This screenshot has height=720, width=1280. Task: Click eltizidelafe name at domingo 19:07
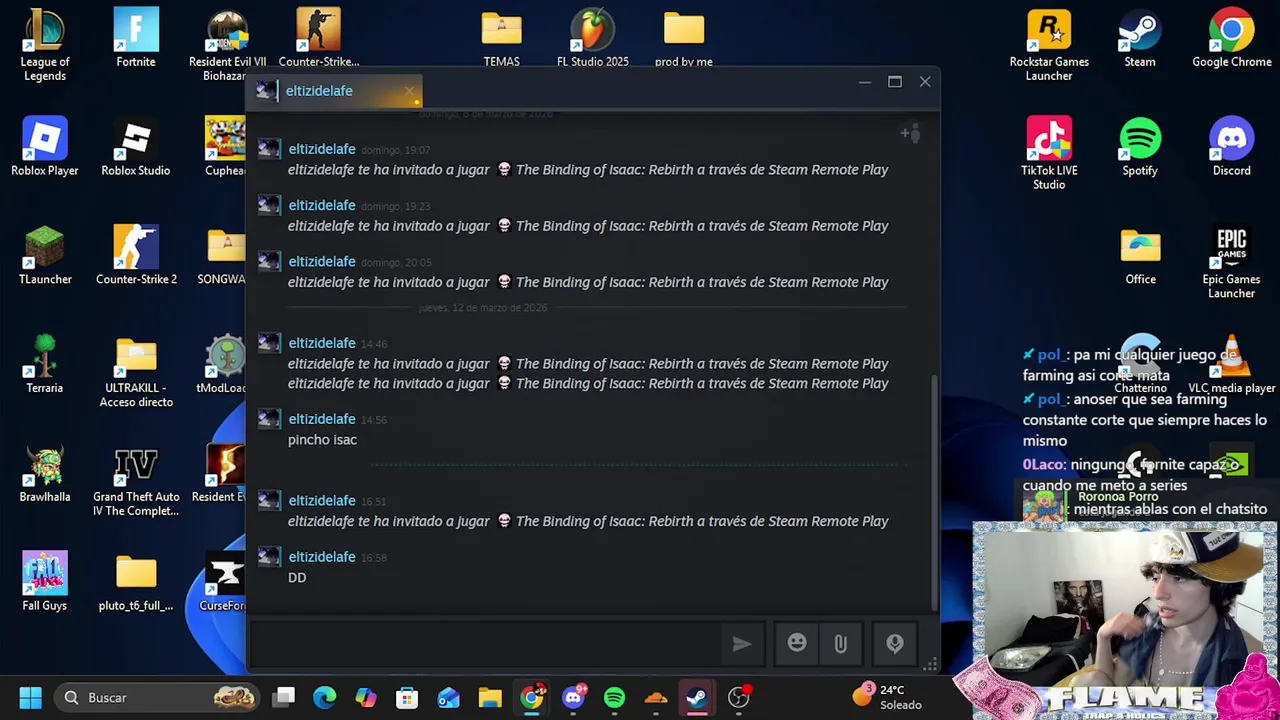coord(322,149)
